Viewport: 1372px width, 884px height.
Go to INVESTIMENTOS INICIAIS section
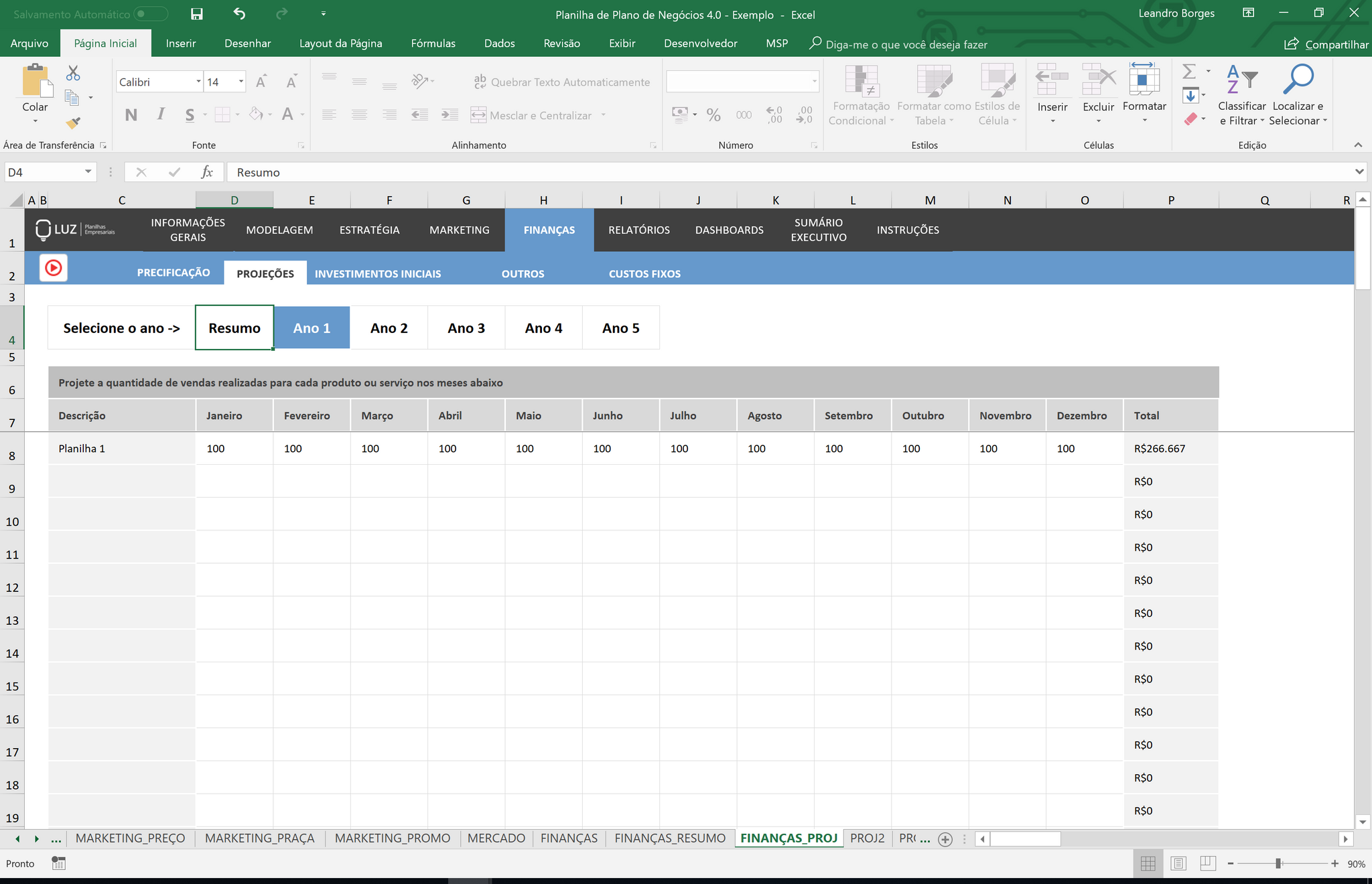(x=378, y=274)
